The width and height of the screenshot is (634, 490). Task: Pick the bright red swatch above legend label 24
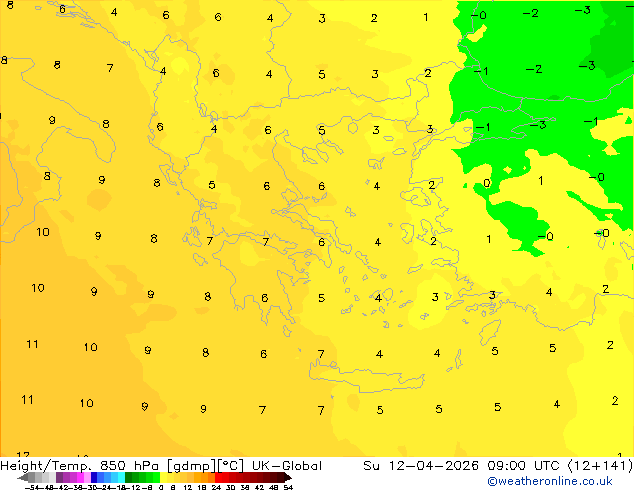(218, 477)
